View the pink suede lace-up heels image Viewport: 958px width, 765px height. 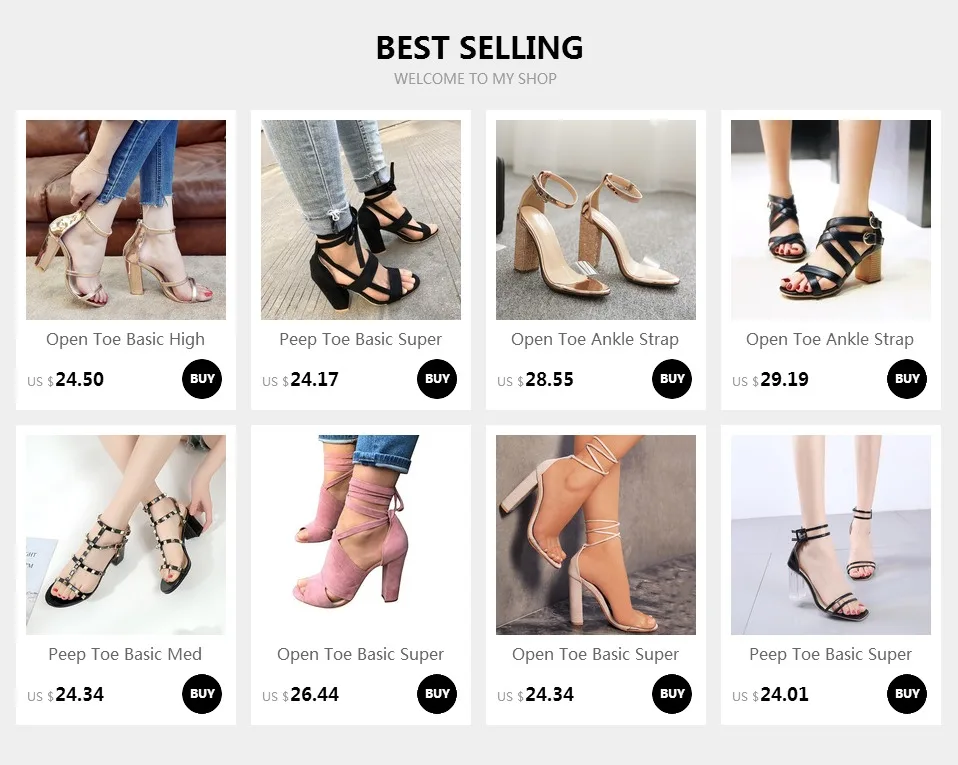pyautogui.click(x=361, y=535)
